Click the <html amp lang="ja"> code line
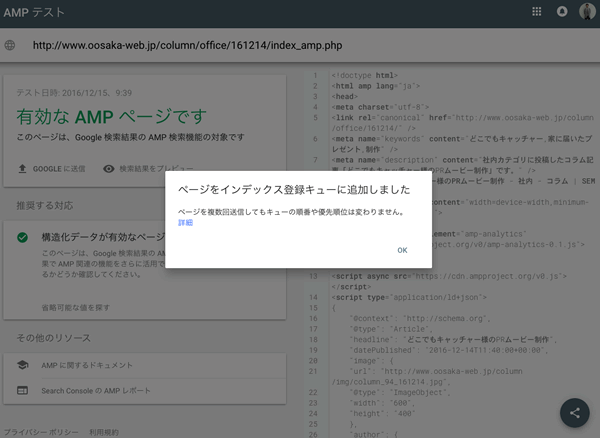Image resolution: width=600 pixels, height=438 pixels. click(376, 86)
